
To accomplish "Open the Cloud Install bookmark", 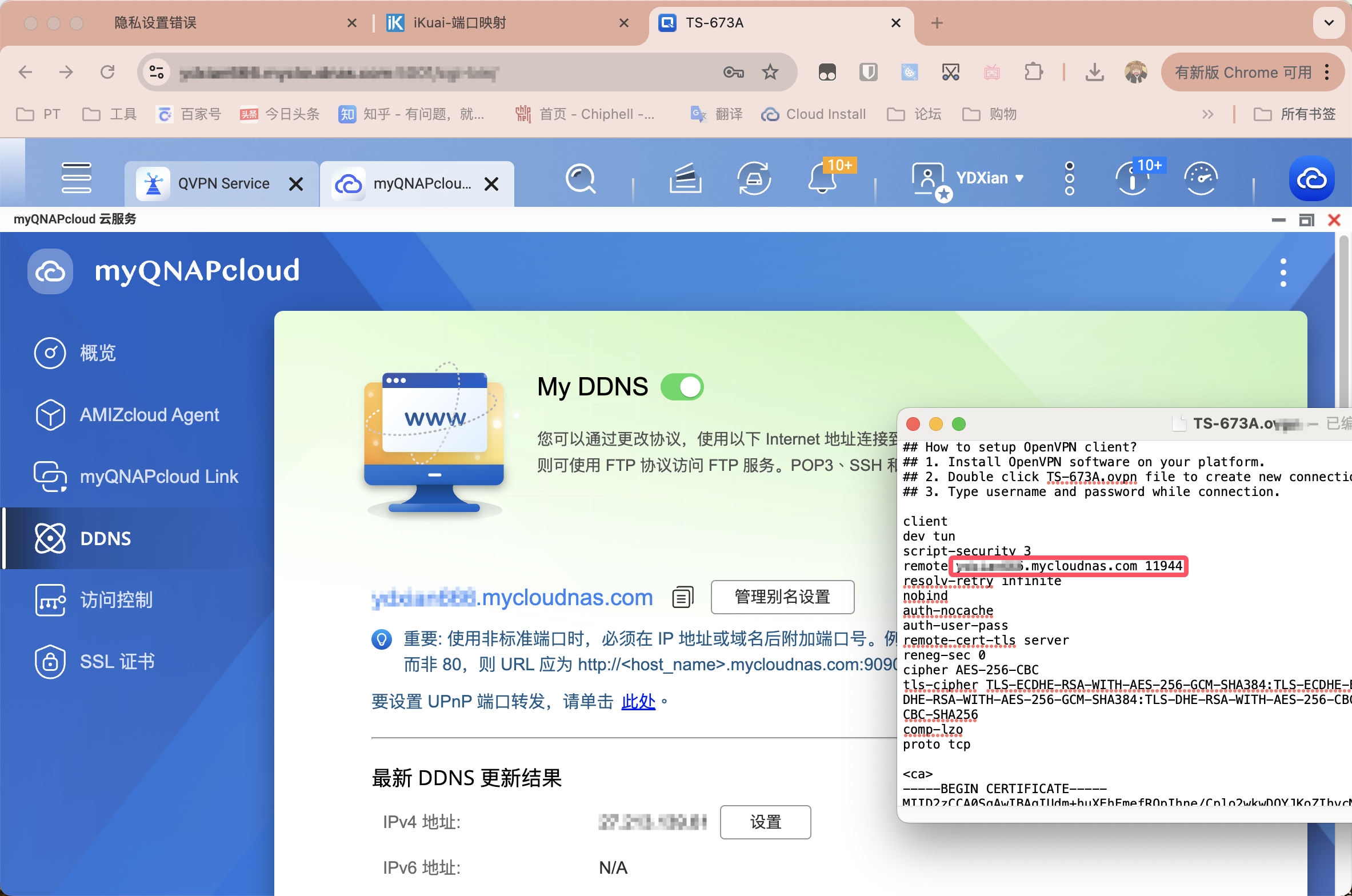I will coord(814,114).
